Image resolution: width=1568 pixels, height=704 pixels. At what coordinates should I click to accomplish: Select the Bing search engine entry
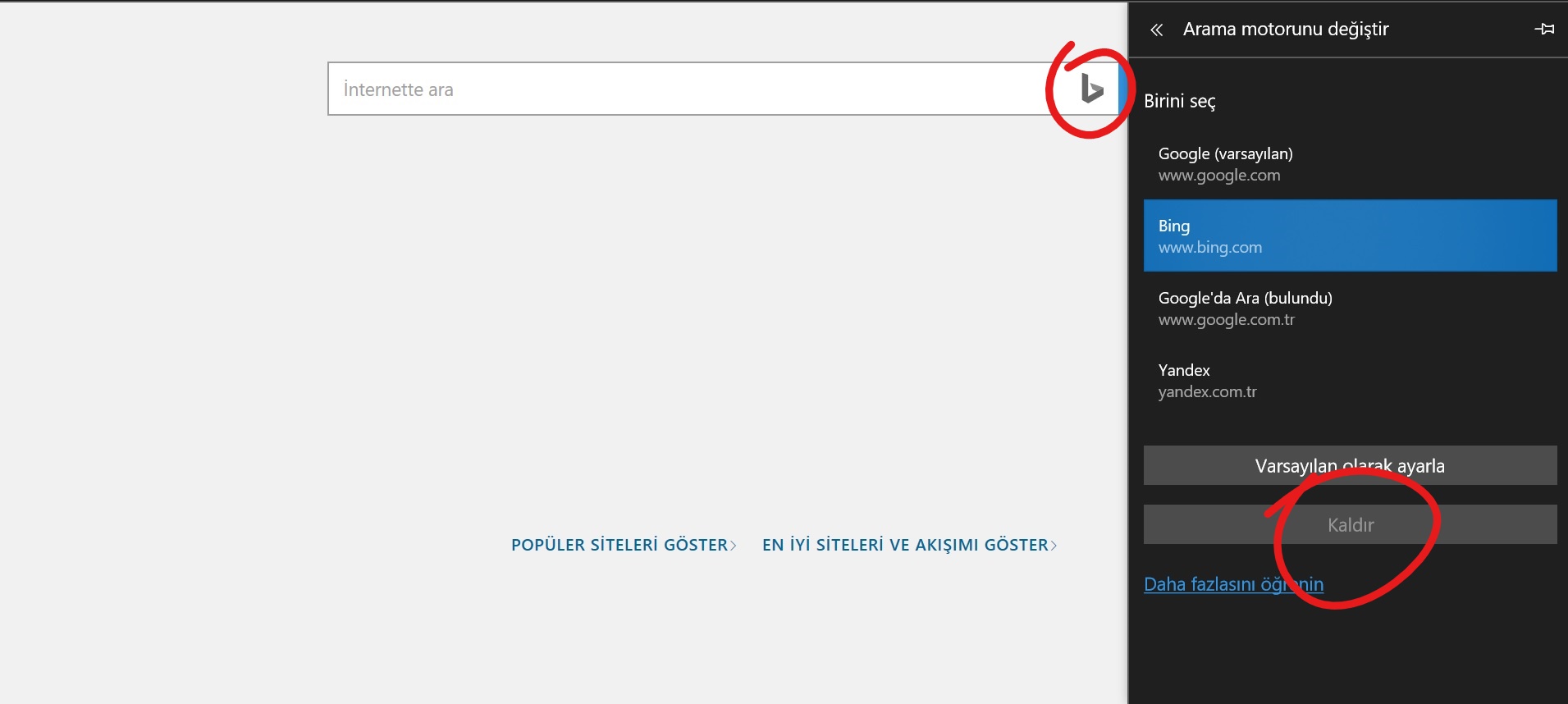click(x=1350, y=235)
